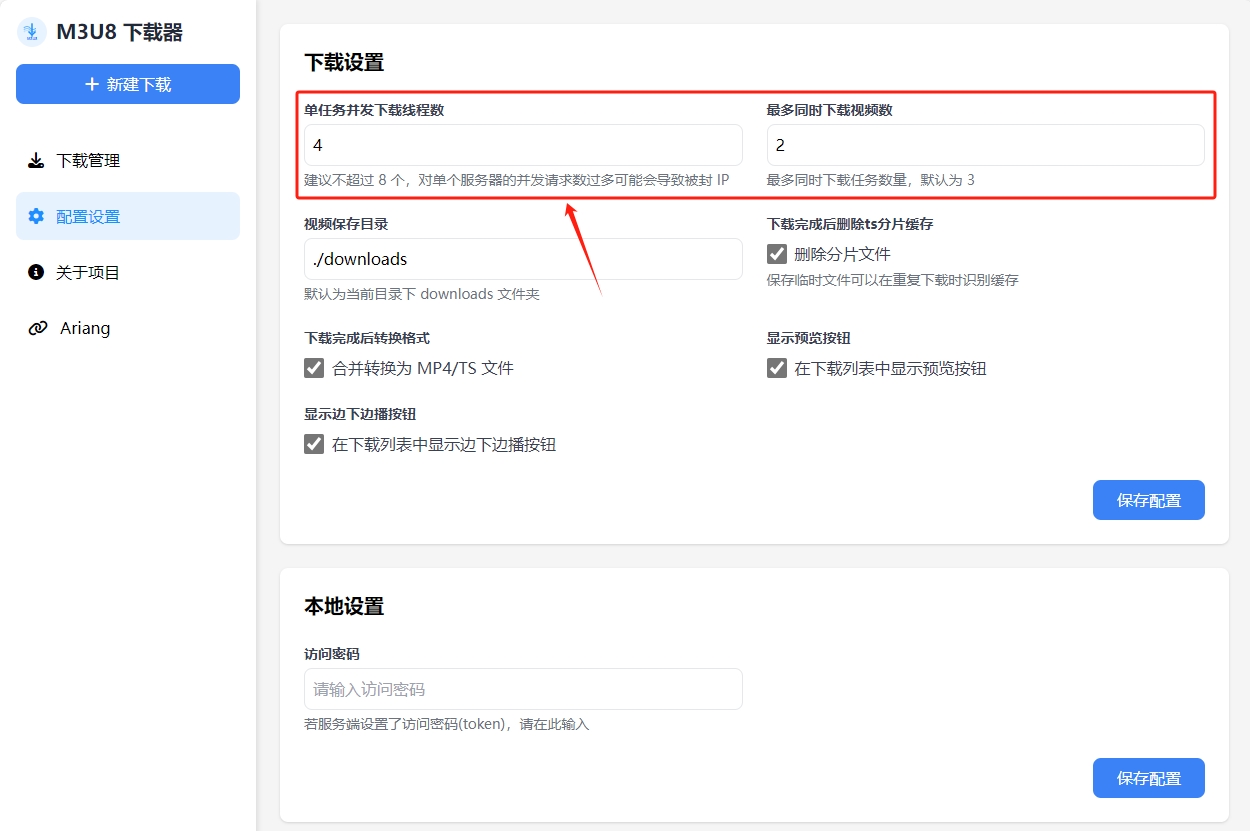Click the plus icon in 新建下载 button
Image resolution: width=1250 pixels, height=831 pixels.
click(x=92, y=84)
